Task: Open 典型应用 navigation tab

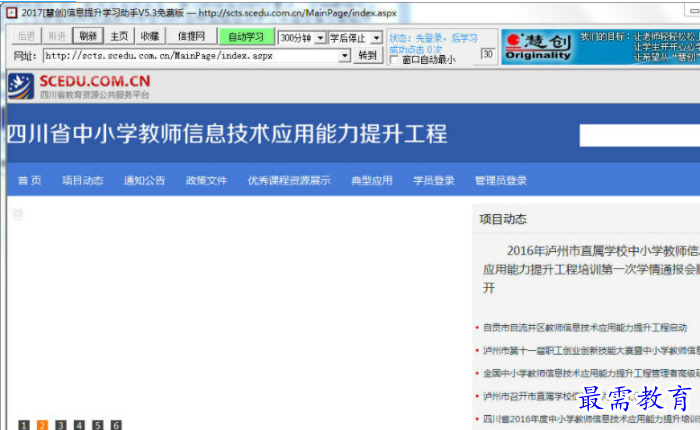Action: coord(371,180)
